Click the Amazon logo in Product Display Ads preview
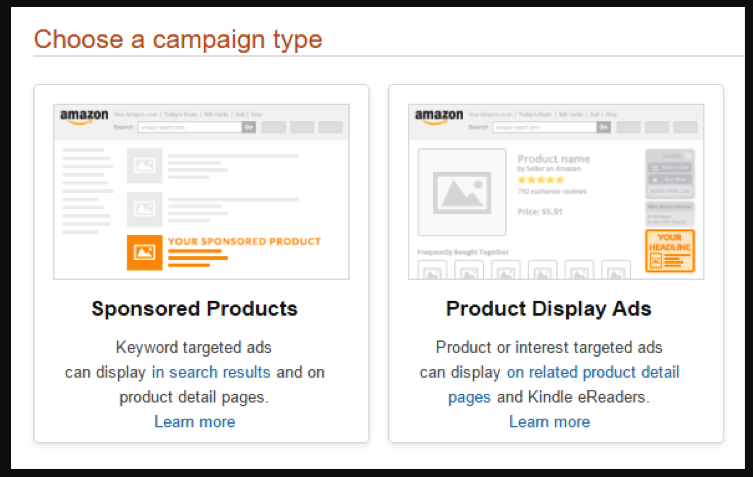Image resolution: width=753 pixels, height=477 pixels. [439, 116]
